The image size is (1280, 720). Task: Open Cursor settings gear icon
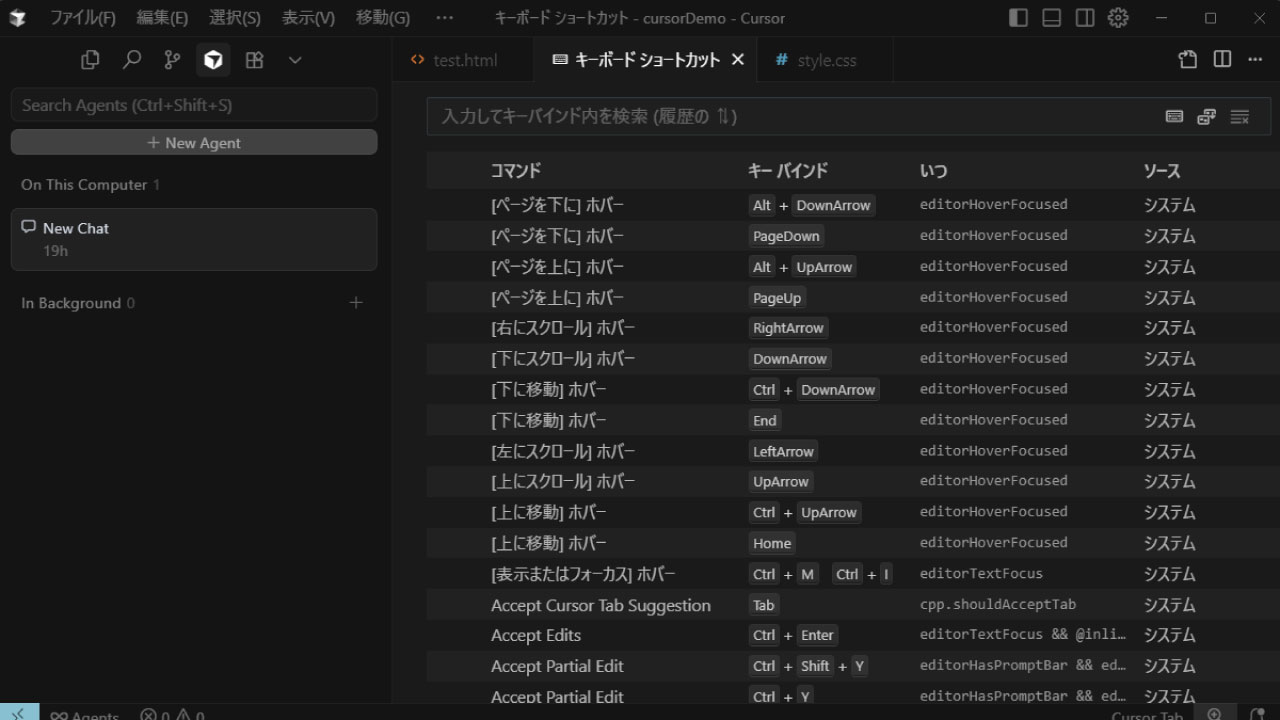[1118, 18]
